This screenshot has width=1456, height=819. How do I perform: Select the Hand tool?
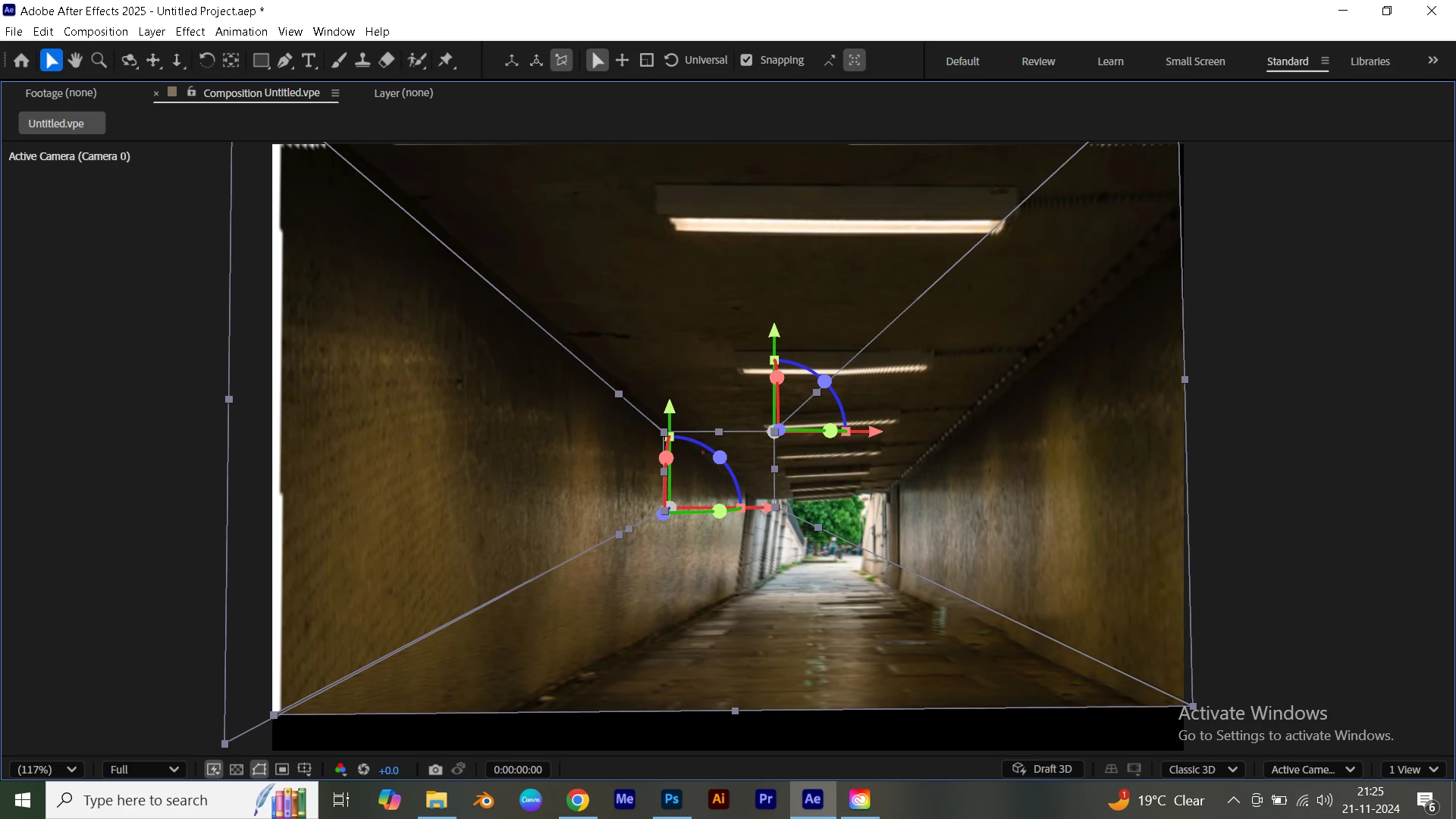pyautogui.click(x=74, y=61)
